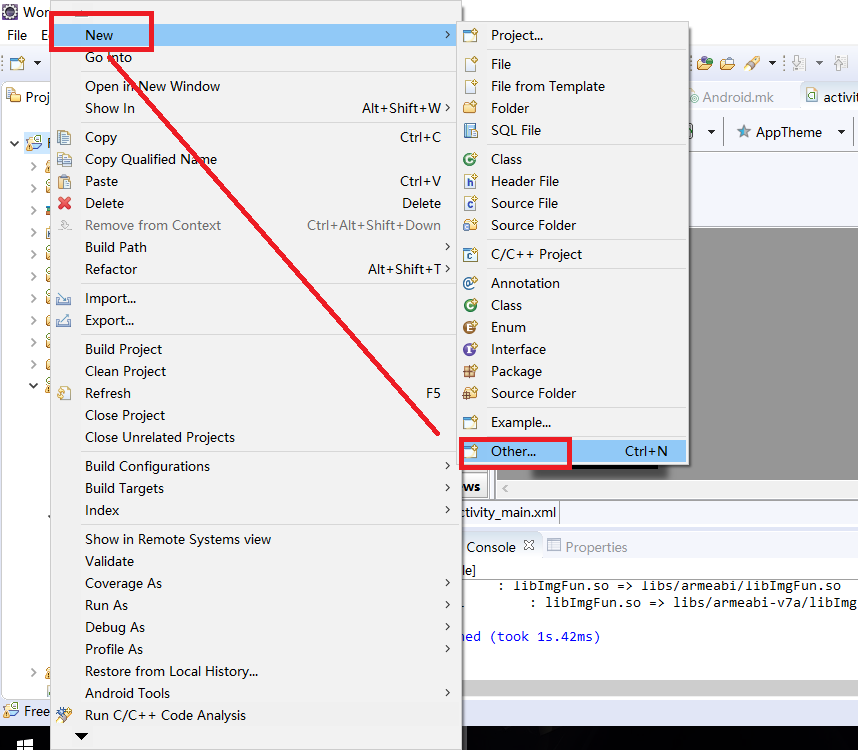858x750 pixels.
Task: Close the Console view tab
Action: point(529,545)
